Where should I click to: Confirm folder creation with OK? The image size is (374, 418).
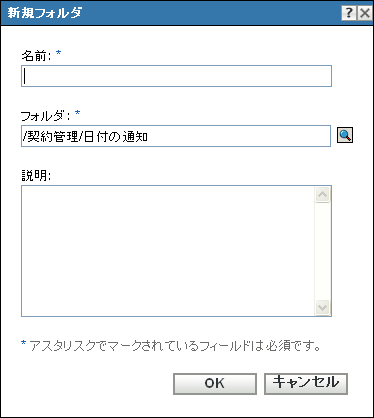tap(215, 384)
